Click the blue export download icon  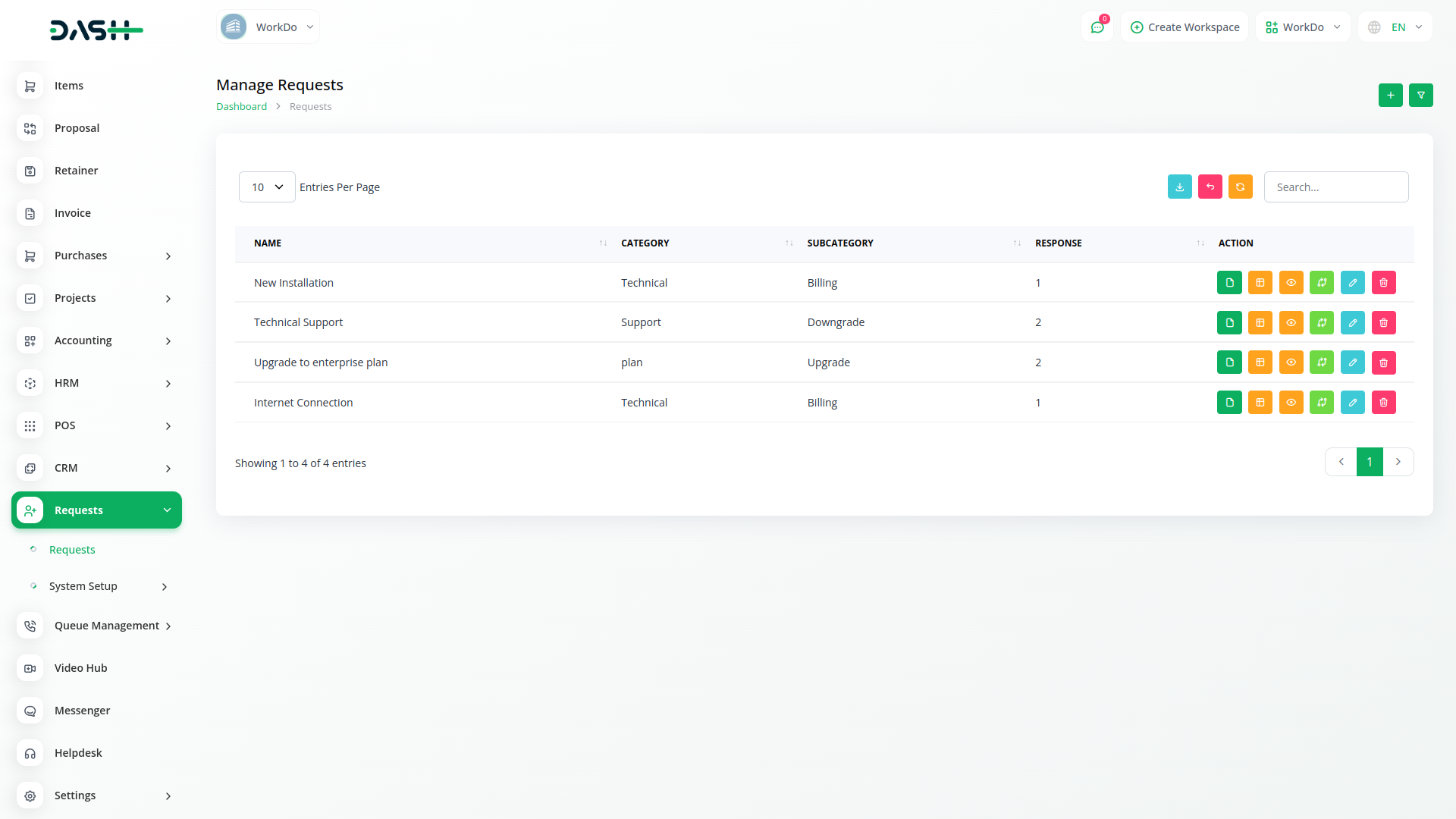coord(1179,187)
